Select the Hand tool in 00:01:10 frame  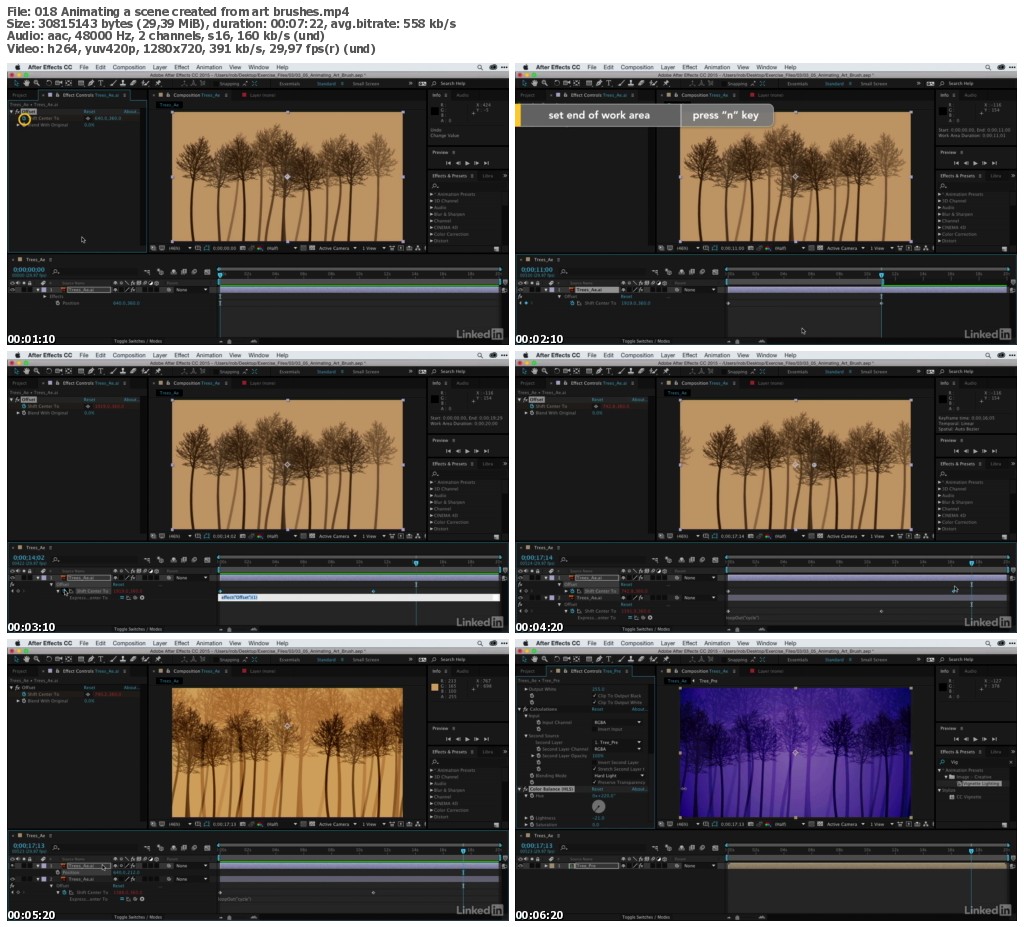pos(27,83)
